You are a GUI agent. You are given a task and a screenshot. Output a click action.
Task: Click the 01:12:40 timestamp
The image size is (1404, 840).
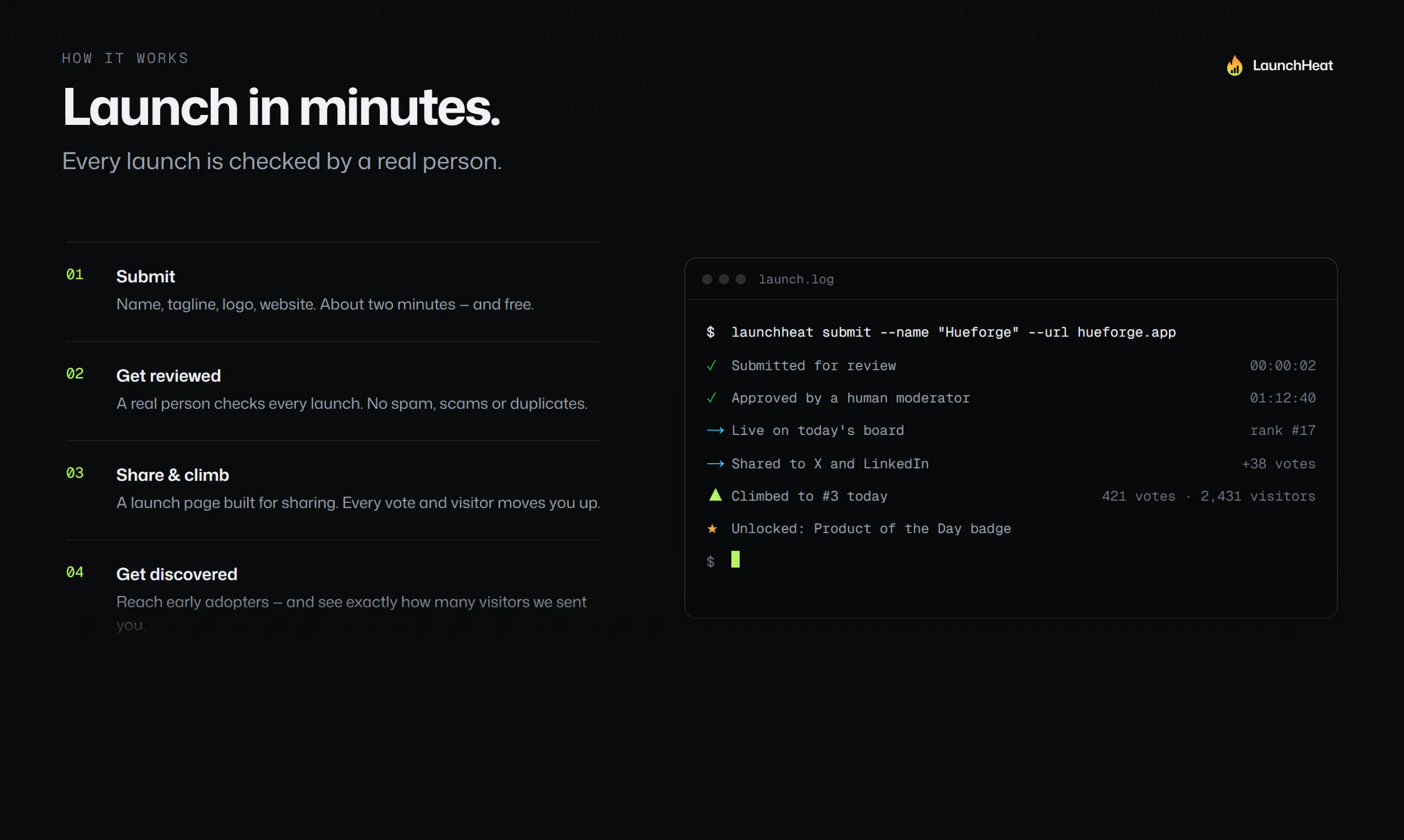click(1282, 398)
